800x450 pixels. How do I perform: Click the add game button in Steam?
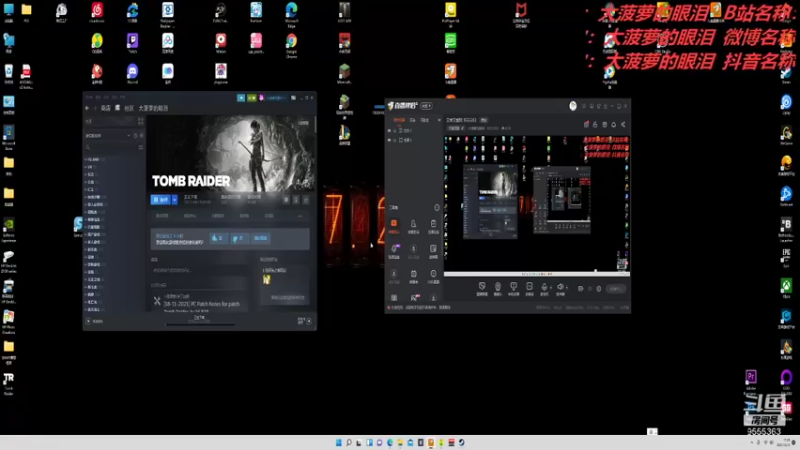[x=94, y=321]
